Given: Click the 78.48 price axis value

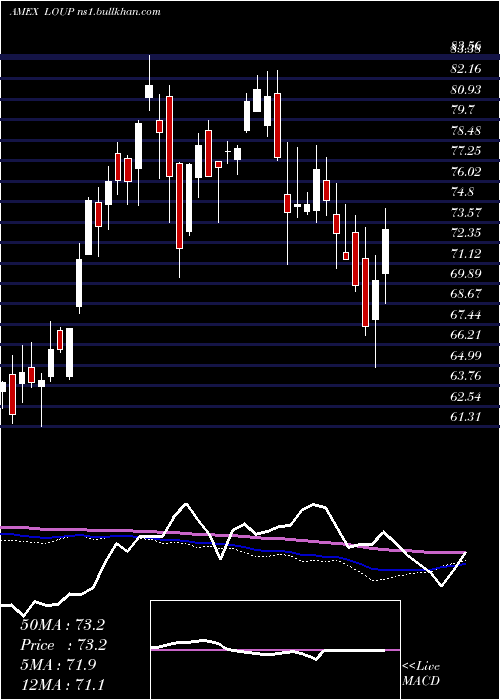Looking at the screenshot, I should [x=467, y=130].
